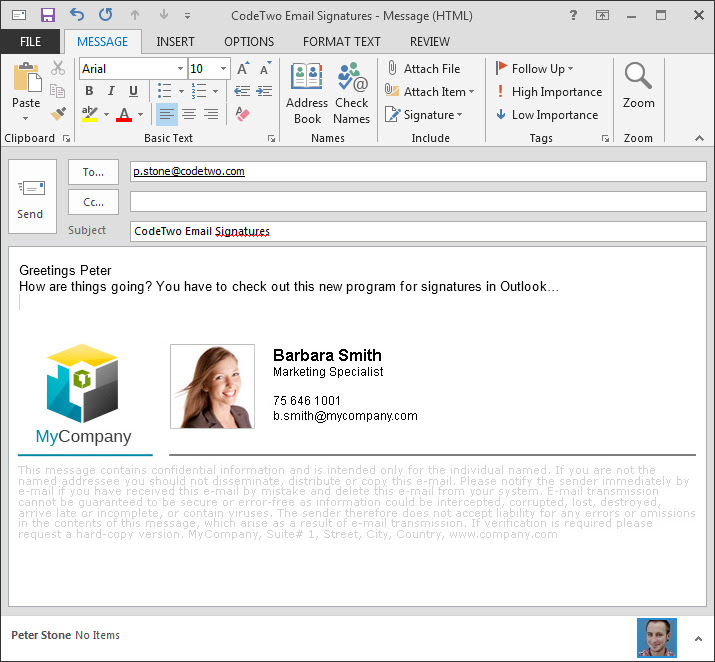Expand the Follow Up menu

pyautogui.click(x=570, y=69)
